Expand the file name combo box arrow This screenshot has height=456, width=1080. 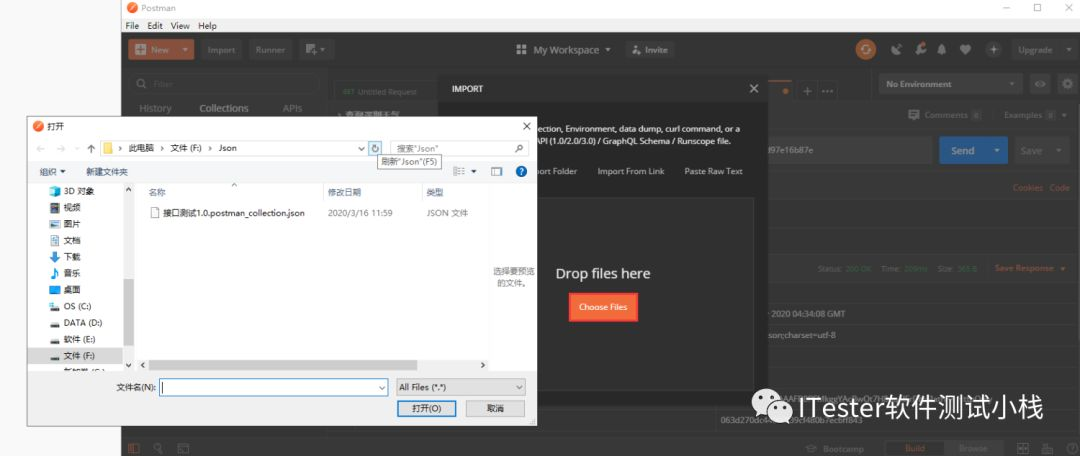382,388
